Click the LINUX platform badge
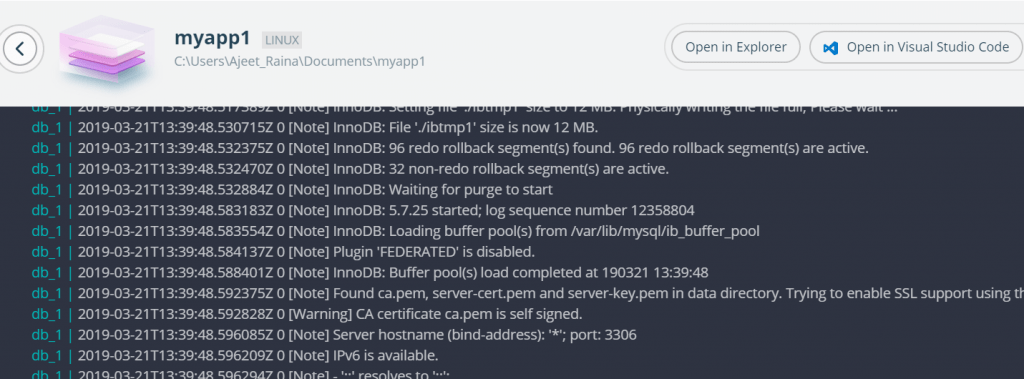Screen dimensions: 1024x379 282,40
